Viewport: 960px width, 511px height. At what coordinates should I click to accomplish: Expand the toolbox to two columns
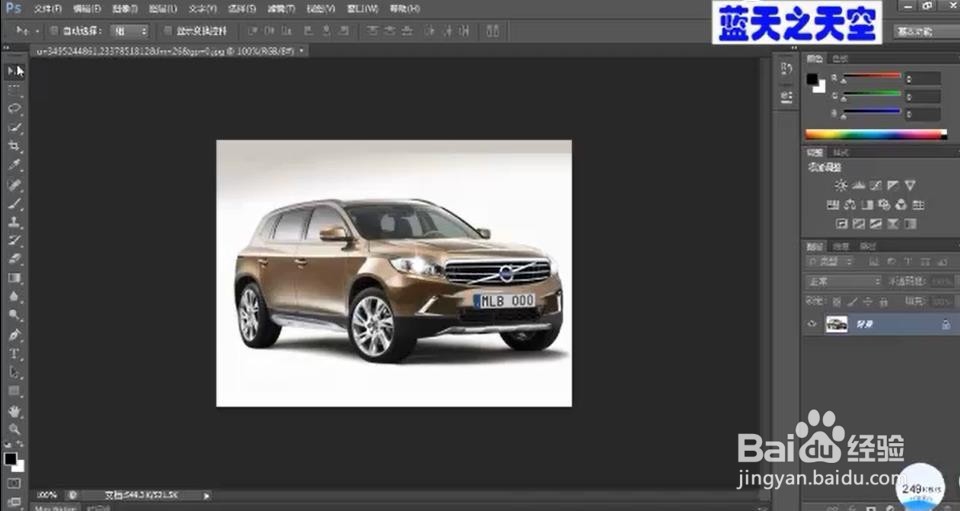click(x=7, y=47)
